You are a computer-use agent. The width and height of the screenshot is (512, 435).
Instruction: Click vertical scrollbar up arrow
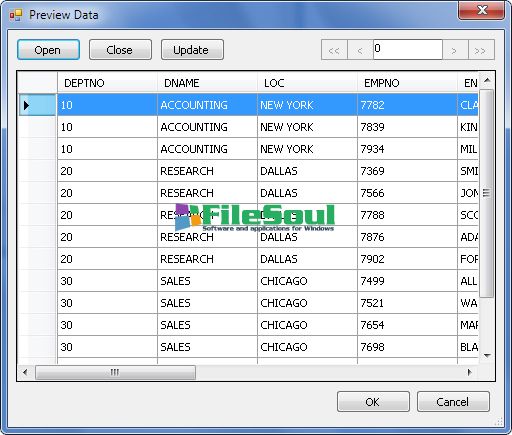487,80
